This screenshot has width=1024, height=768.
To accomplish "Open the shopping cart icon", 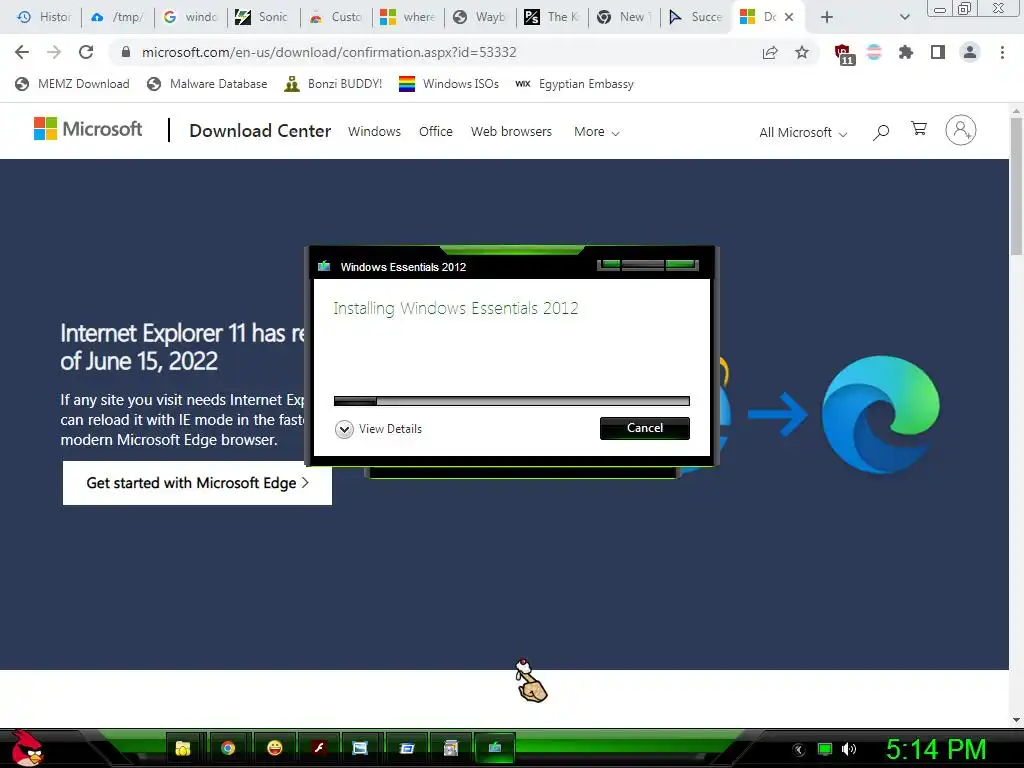I will pos(919,129).
